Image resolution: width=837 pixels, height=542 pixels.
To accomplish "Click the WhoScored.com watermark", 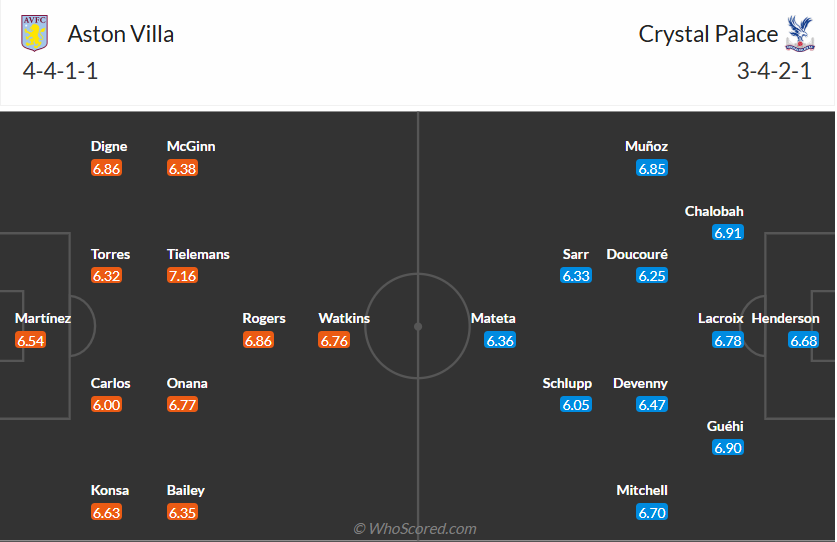I will [415, 529].
